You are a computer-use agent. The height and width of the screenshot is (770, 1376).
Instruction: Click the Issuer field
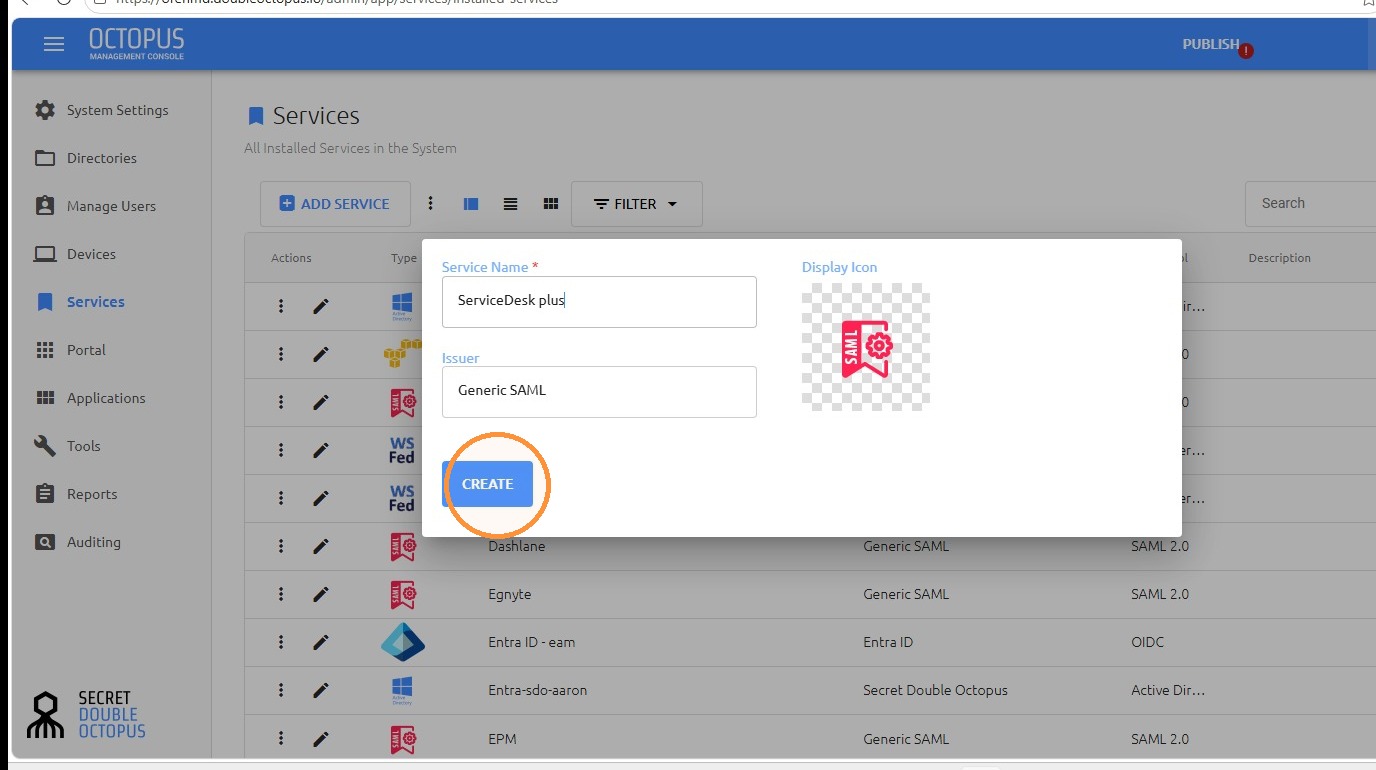599,391
